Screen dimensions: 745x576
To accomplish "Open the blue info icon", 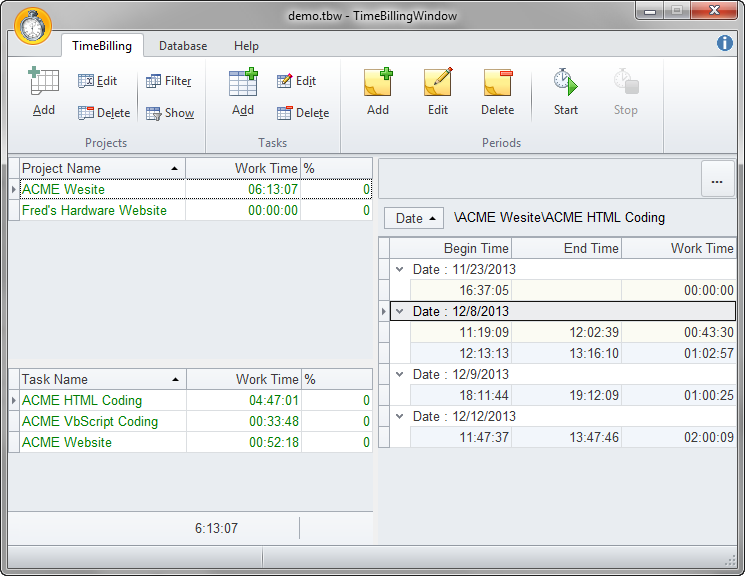I will point(725,43).
